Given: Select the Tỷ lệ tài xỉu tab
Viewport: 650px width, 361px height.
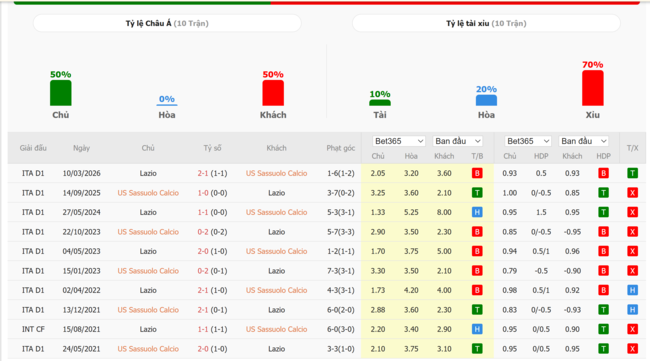Looking at the screenshot, I should [486, 23].
